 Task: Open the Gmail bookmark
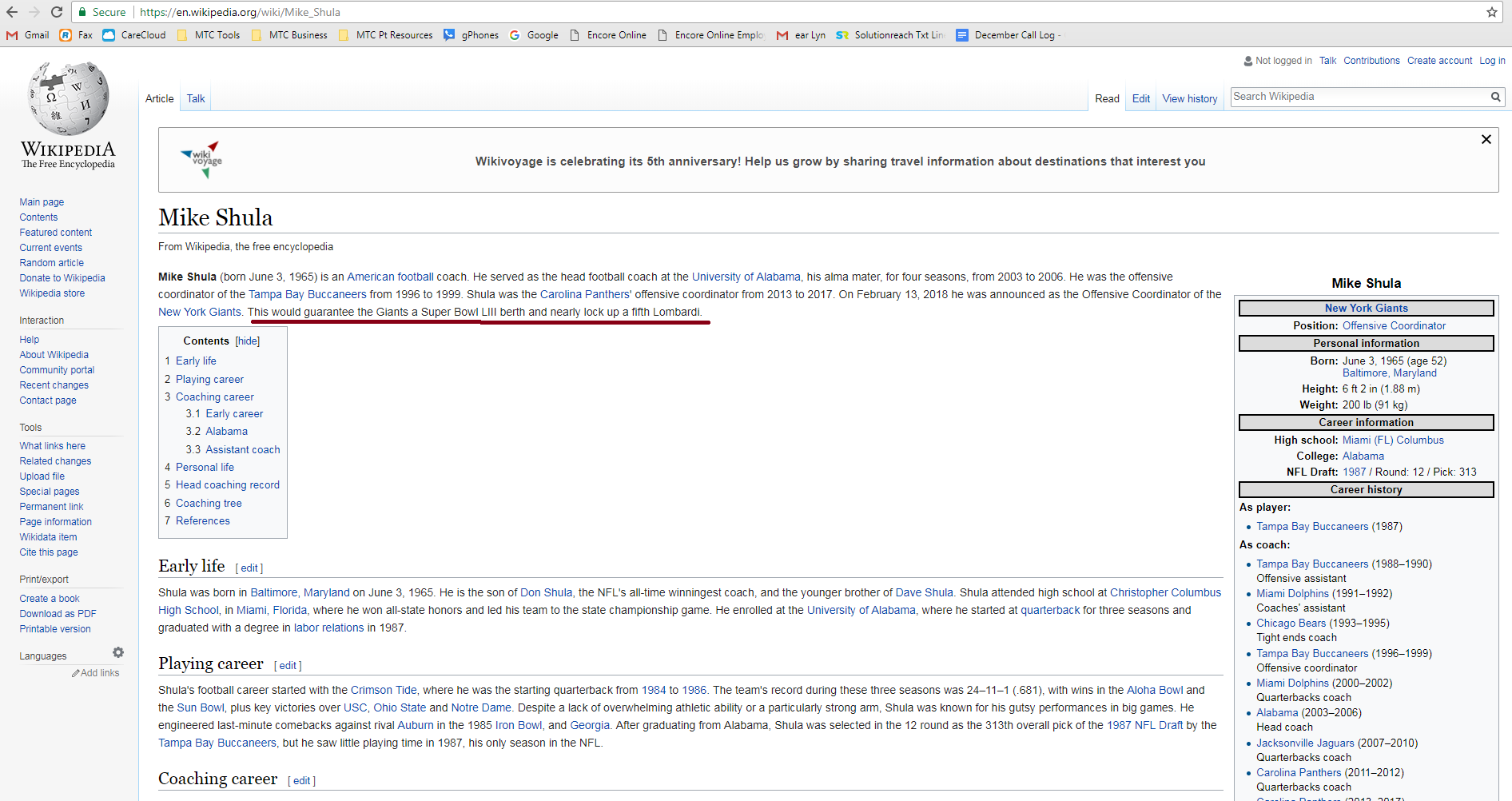pos(28,35)
